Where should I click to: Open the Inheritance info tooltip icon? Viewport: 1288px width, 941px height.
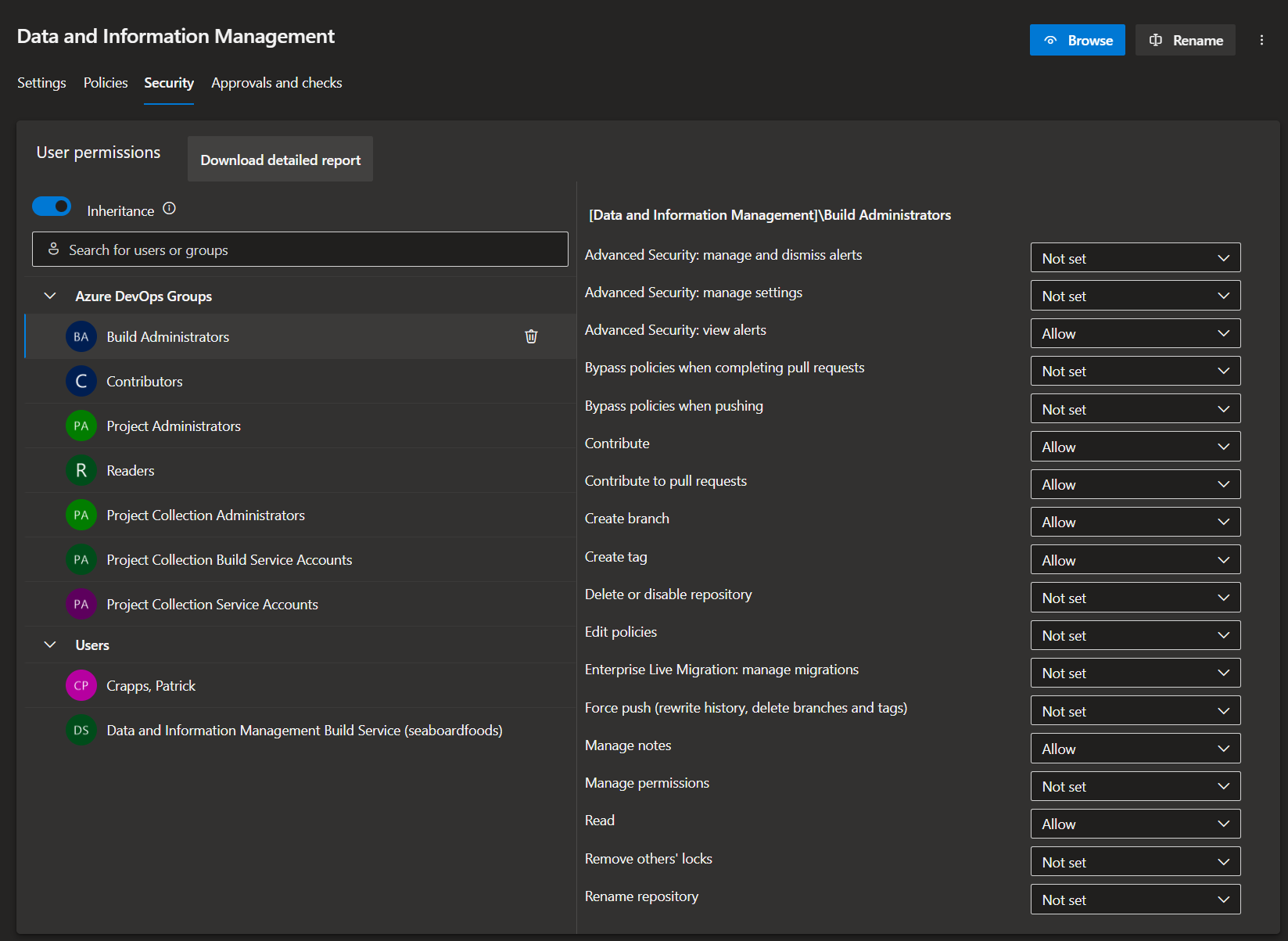169,209
